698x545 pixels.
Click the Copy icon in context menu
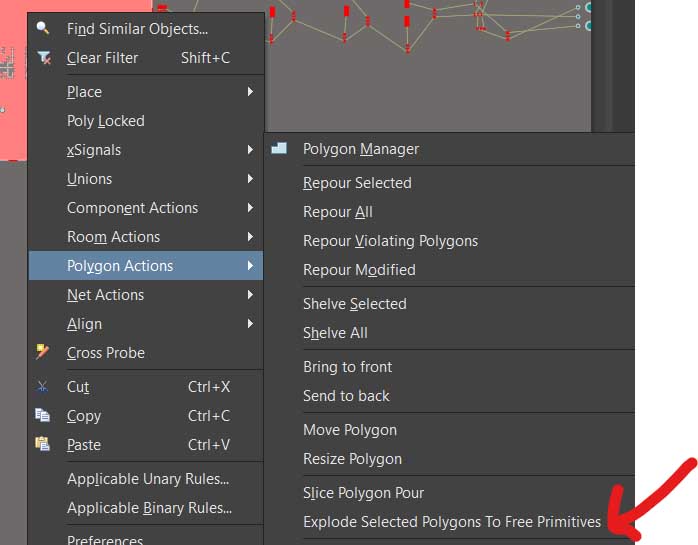[x=43, y=415]
